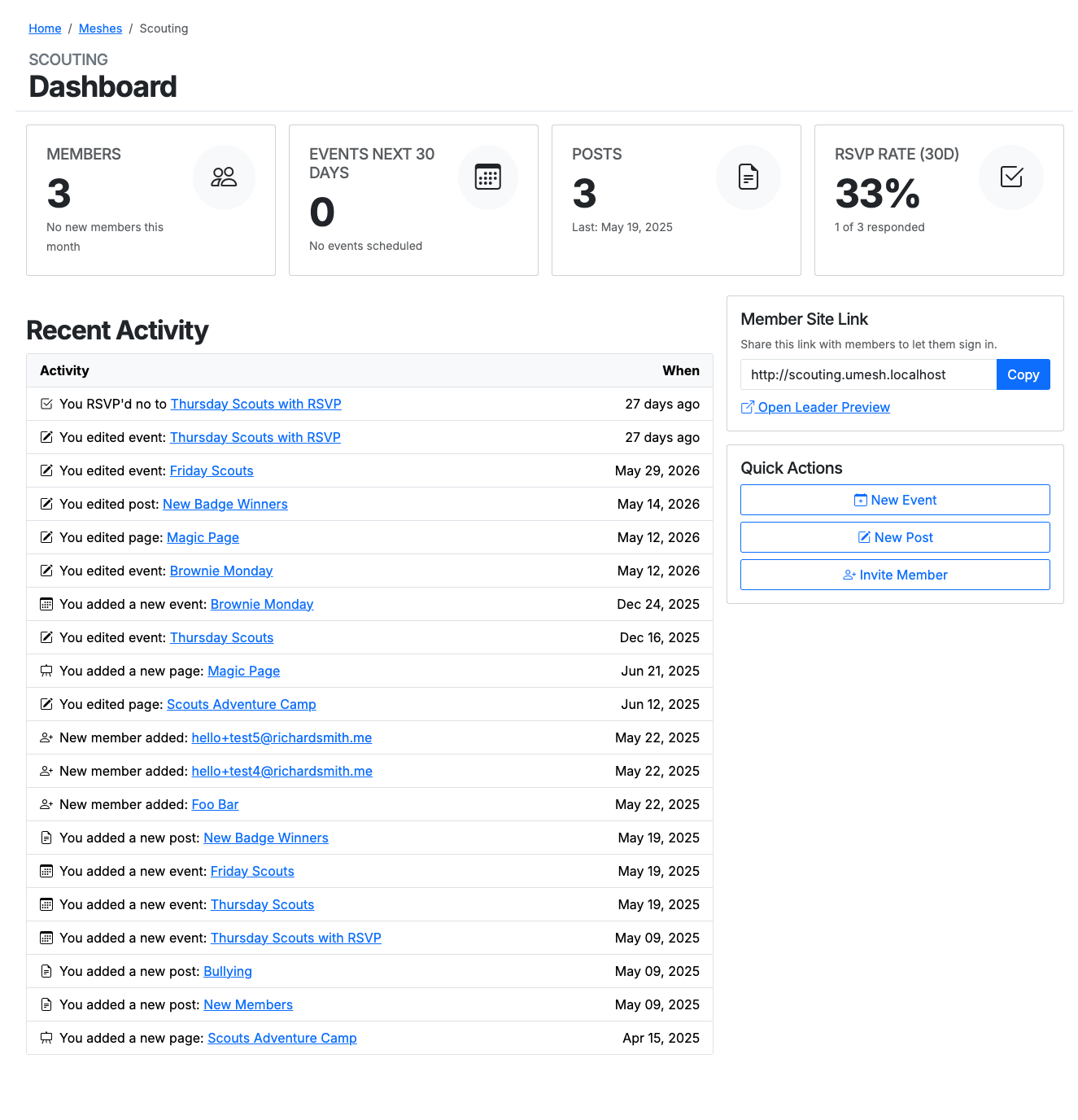Click edit icon in 'edited event: Thursday Scouts' row
This screenshot has width=1078, height=1120.
tap(46, 637)
